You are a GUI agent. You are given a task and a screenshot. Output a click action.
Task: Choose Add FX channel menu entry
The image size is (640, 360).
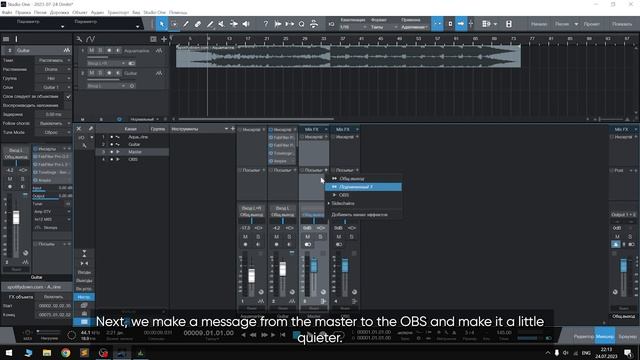pos(363,215)
